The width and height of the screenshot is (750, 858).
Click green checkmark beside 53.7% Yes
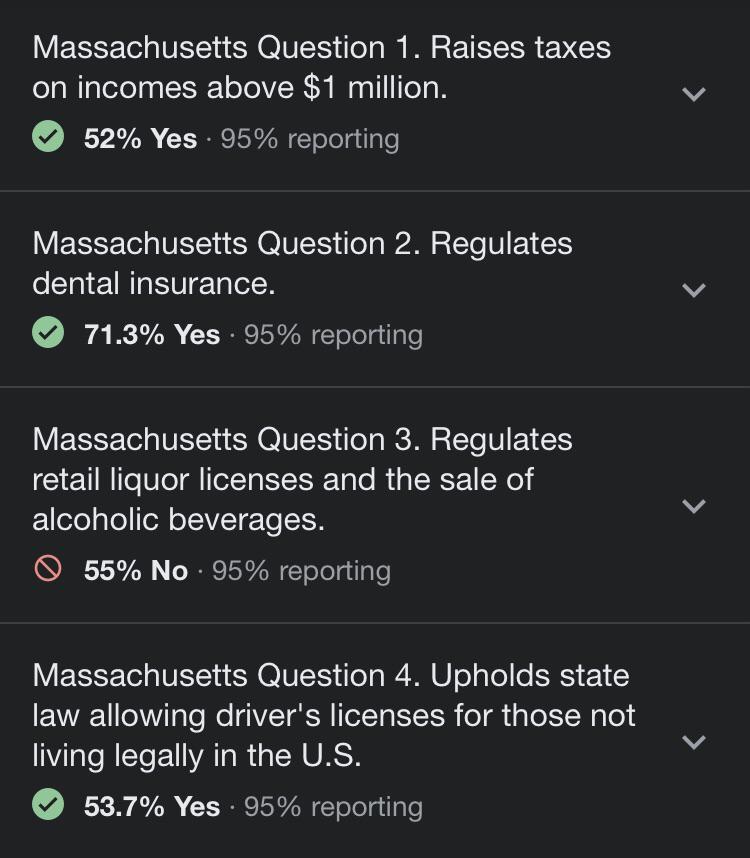point(48,805)
